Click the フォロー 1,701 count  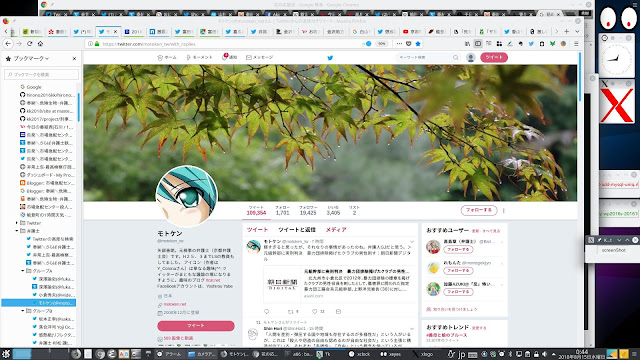point(282,210)
